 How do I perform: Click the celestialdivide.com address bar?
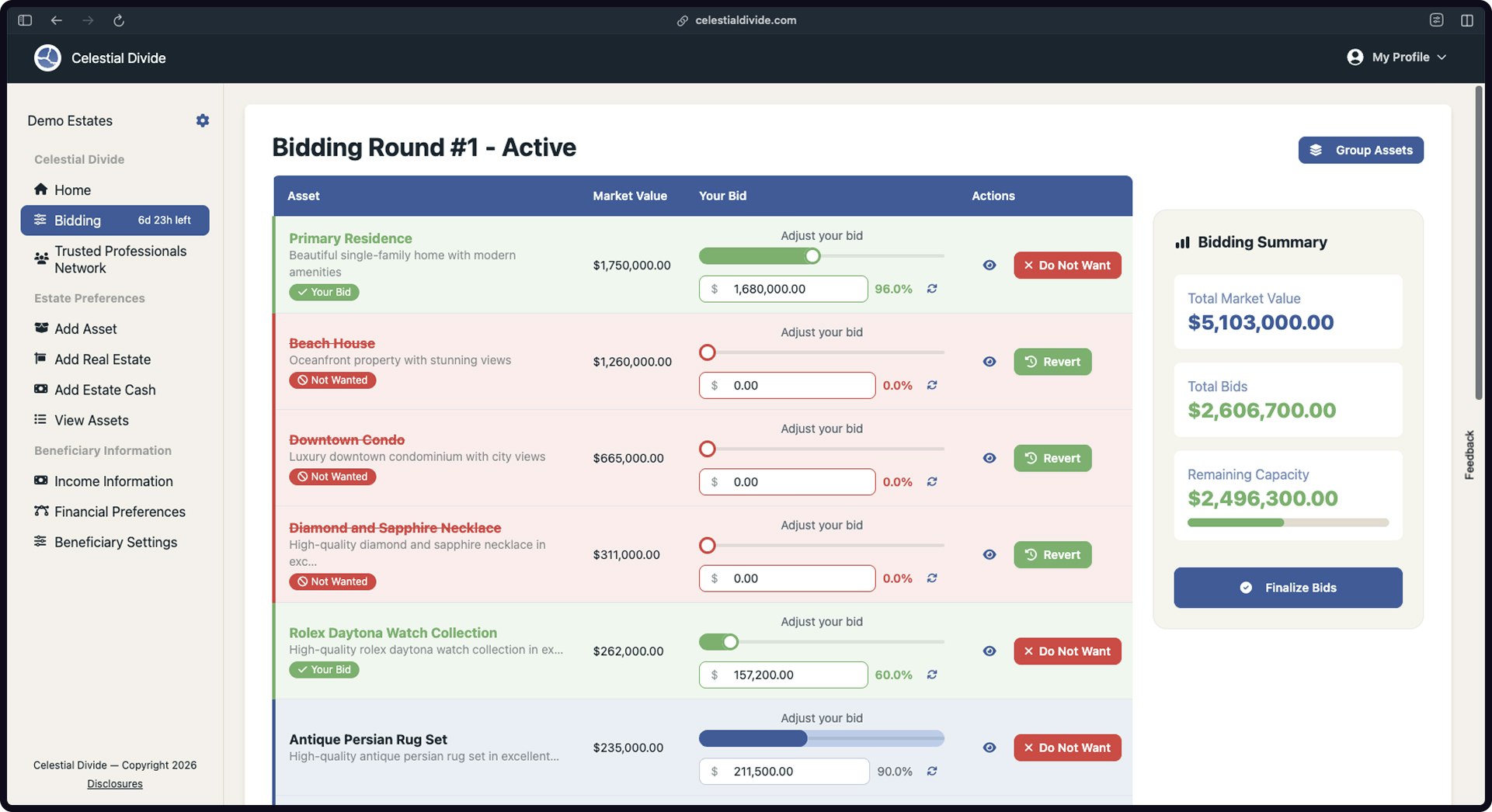tap(736, 20)
